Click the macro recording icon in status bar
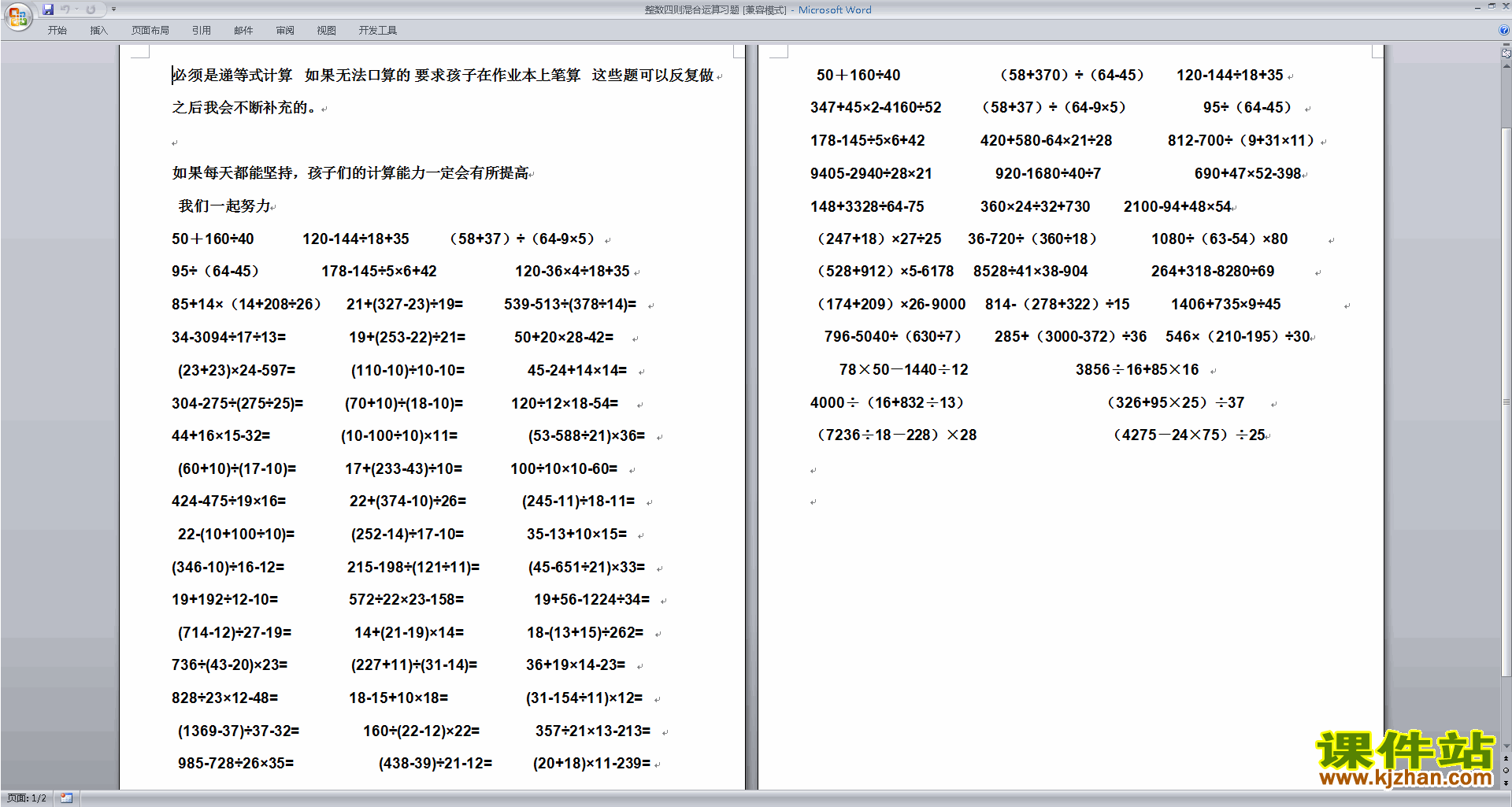1512x807 pixels. tap(66, 798)
